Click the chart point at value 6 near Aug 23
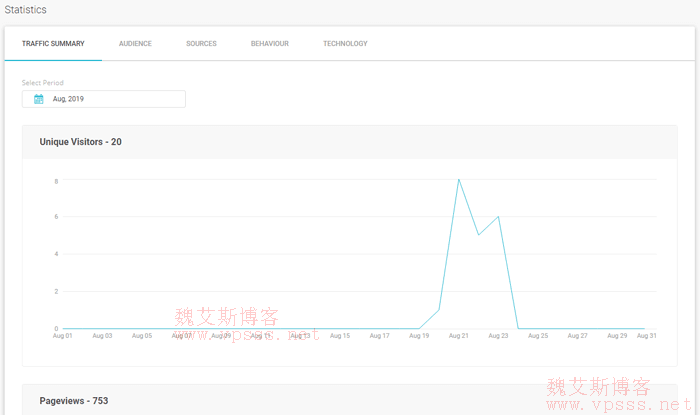Screen dimensions: 700x415 (x=498, y=216)
